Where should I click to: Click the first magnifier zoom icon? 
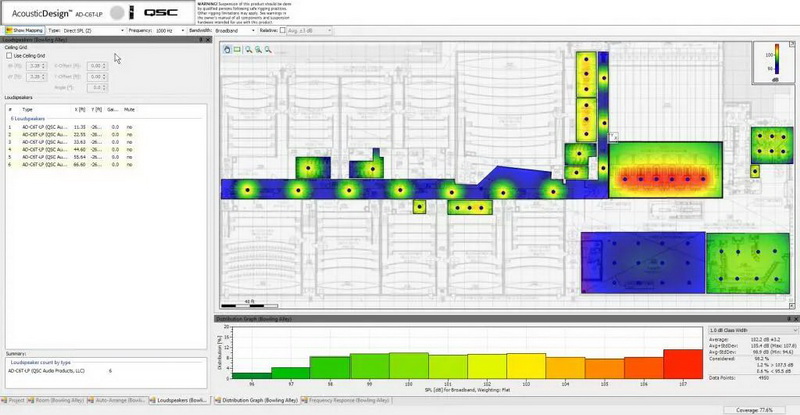248,50
